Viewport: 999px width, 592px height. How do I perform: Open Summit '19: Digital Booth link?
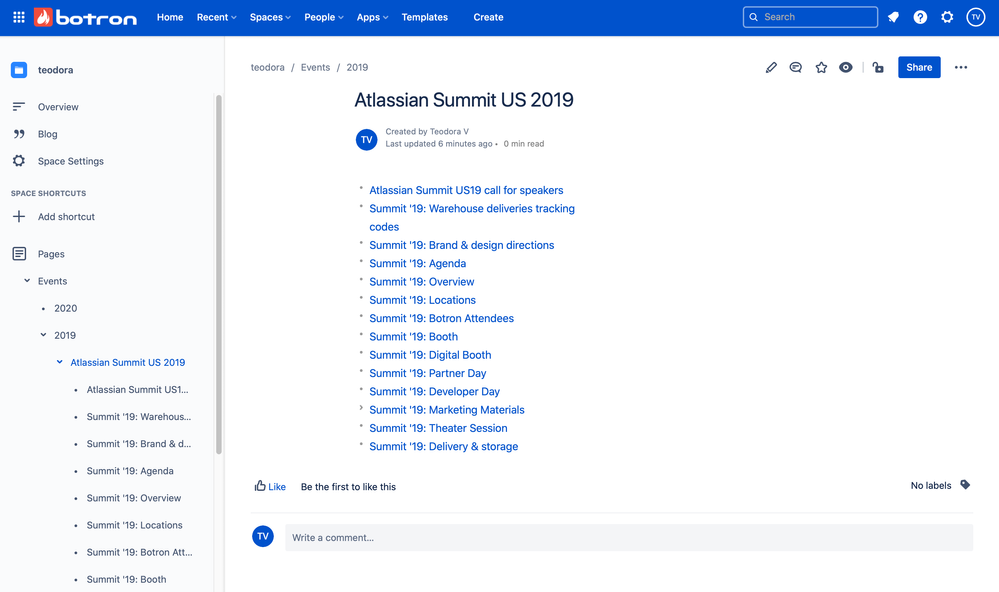pyautogui.click(x=430, y=355)
